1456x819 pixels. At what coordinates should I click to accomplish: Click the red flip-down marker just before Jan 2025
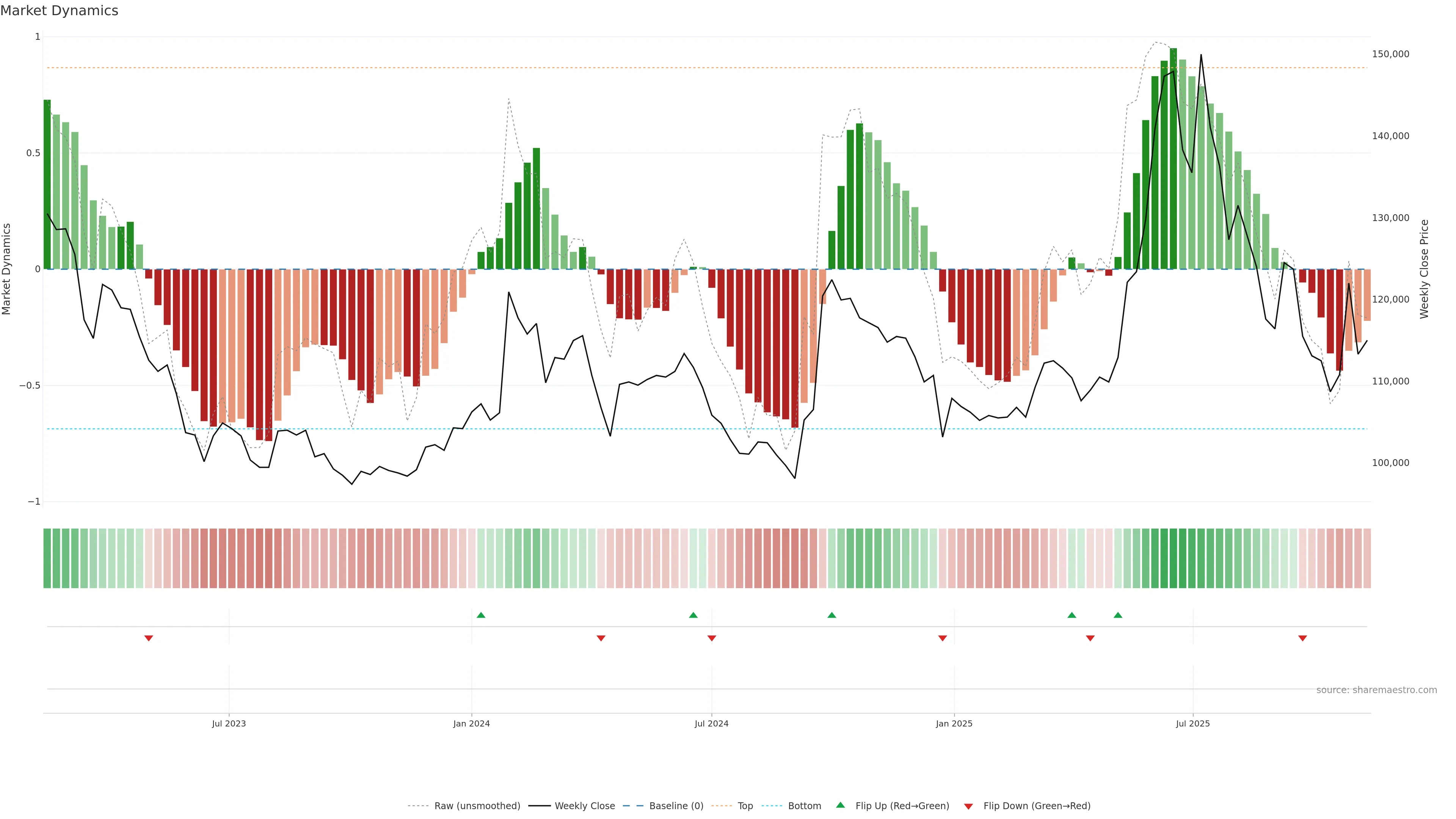coord(942,638)
